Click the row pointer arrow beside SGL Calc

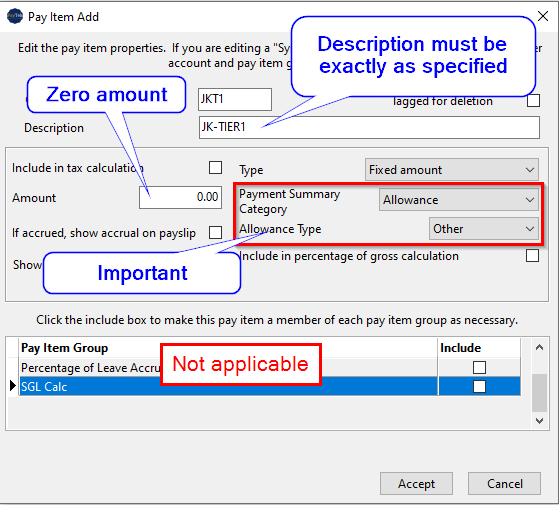(13, 386)
